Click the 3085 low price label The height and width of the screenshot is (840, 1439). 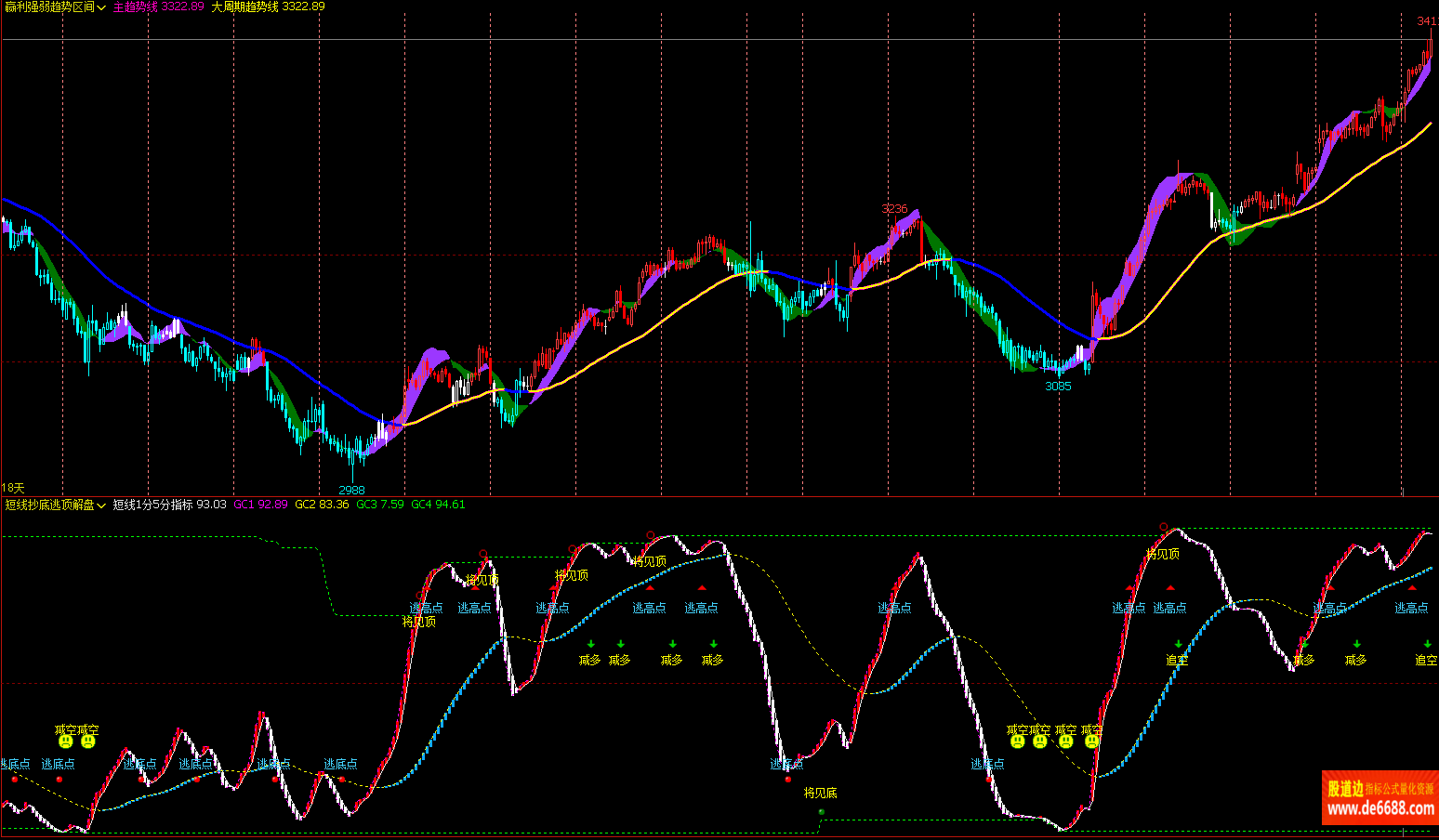tap(1058, 386)
